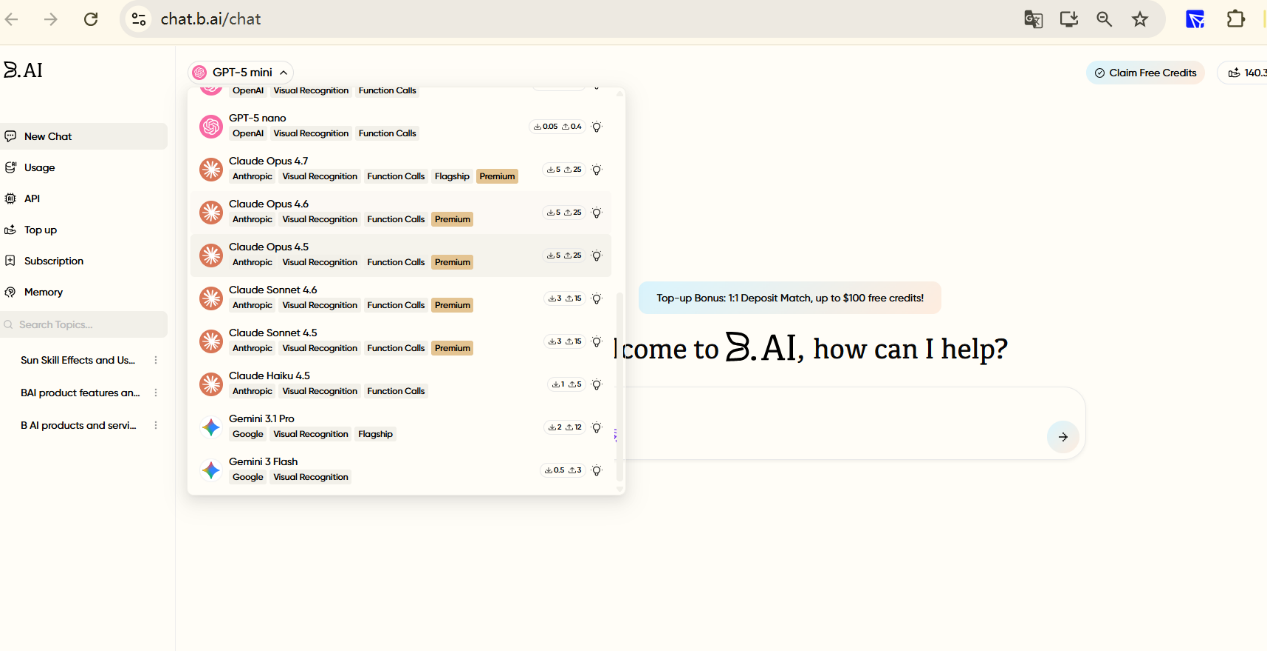Click lightbulb icon on Claude Sonnet 4.6 row
This screenshot has height=651, width=1267.
click(x=597, y=299)
